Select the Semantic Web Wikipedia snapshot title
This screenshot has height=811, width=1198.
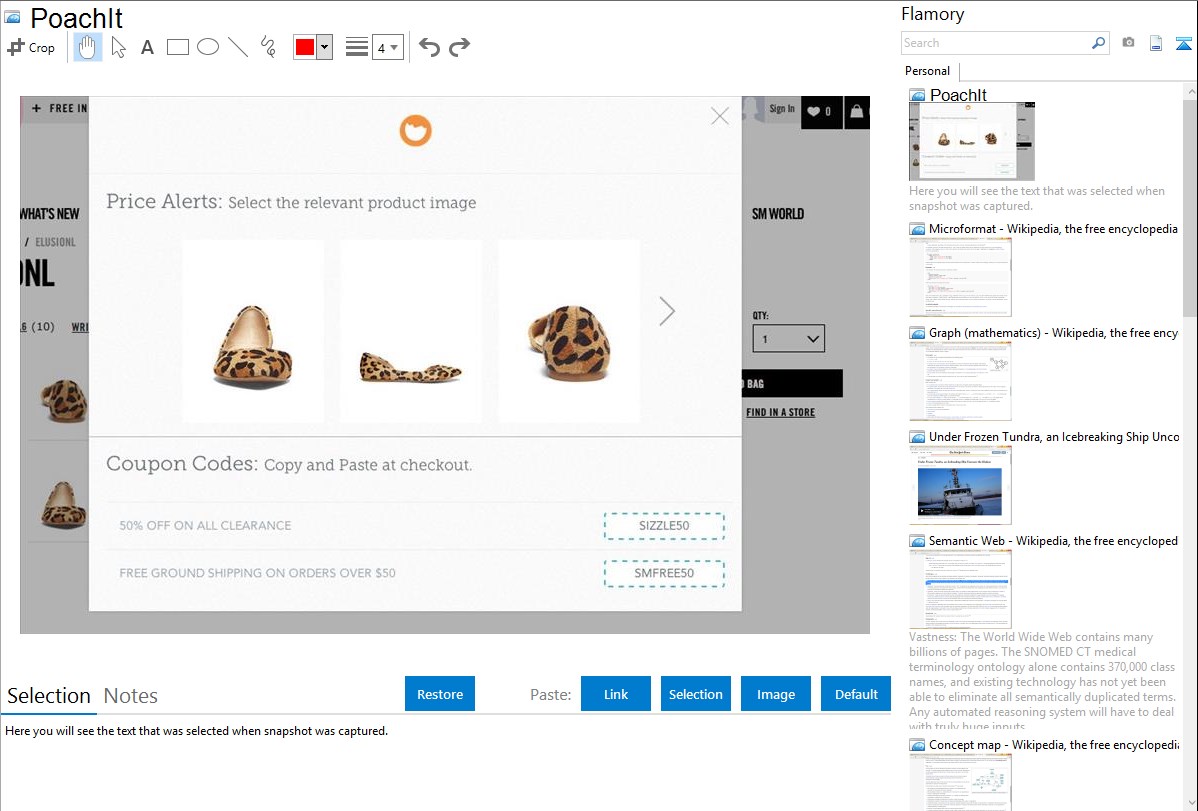[x=1054, y=540]
